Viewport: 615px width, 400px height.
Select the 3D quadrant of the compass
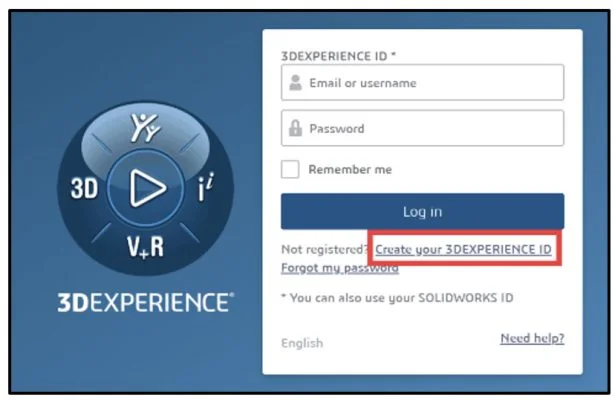click(84, 188)
